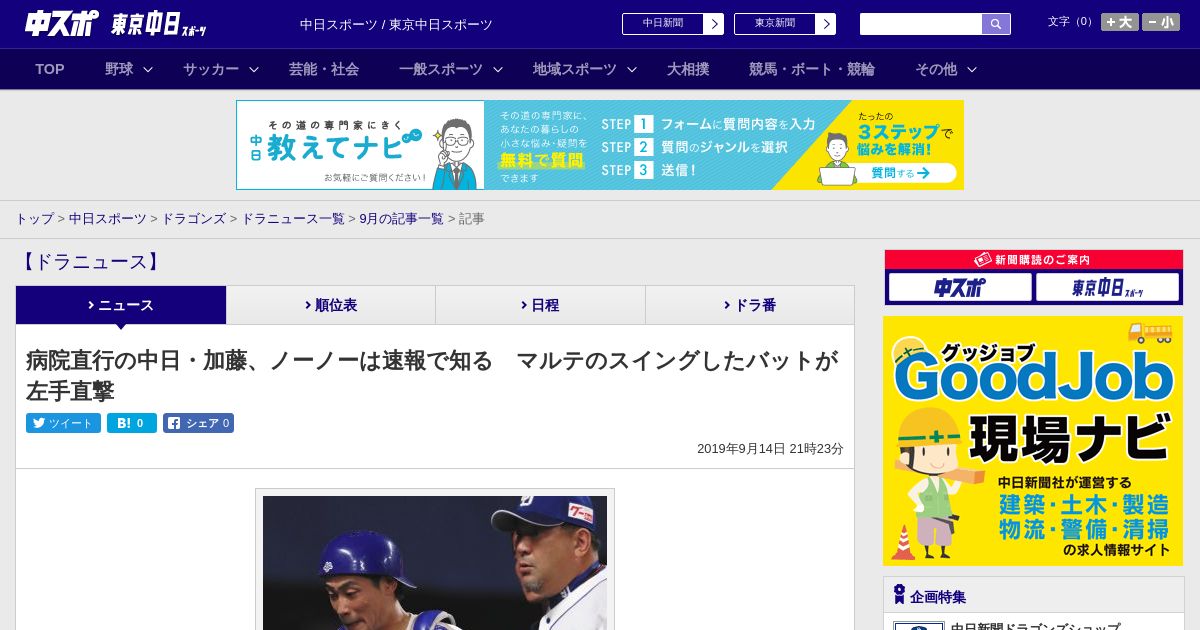Viewport: 1200px width, 630px height.
Task: Open the 競馬・ボート・競輪 navigation item
Action: pyautogui.click(x=812, y=69)
